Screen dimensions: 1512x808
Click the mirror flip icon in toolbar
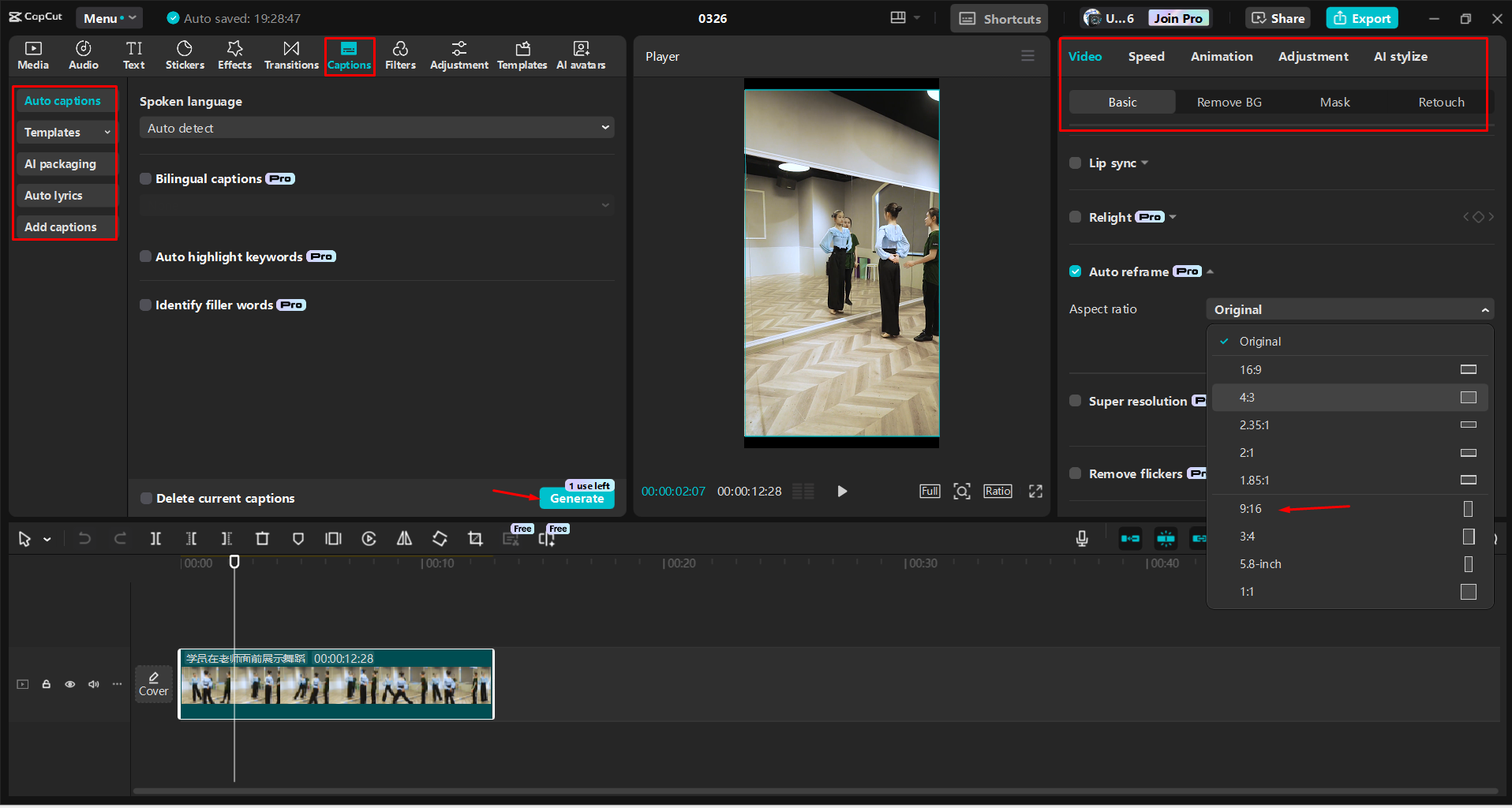(404, 539)
